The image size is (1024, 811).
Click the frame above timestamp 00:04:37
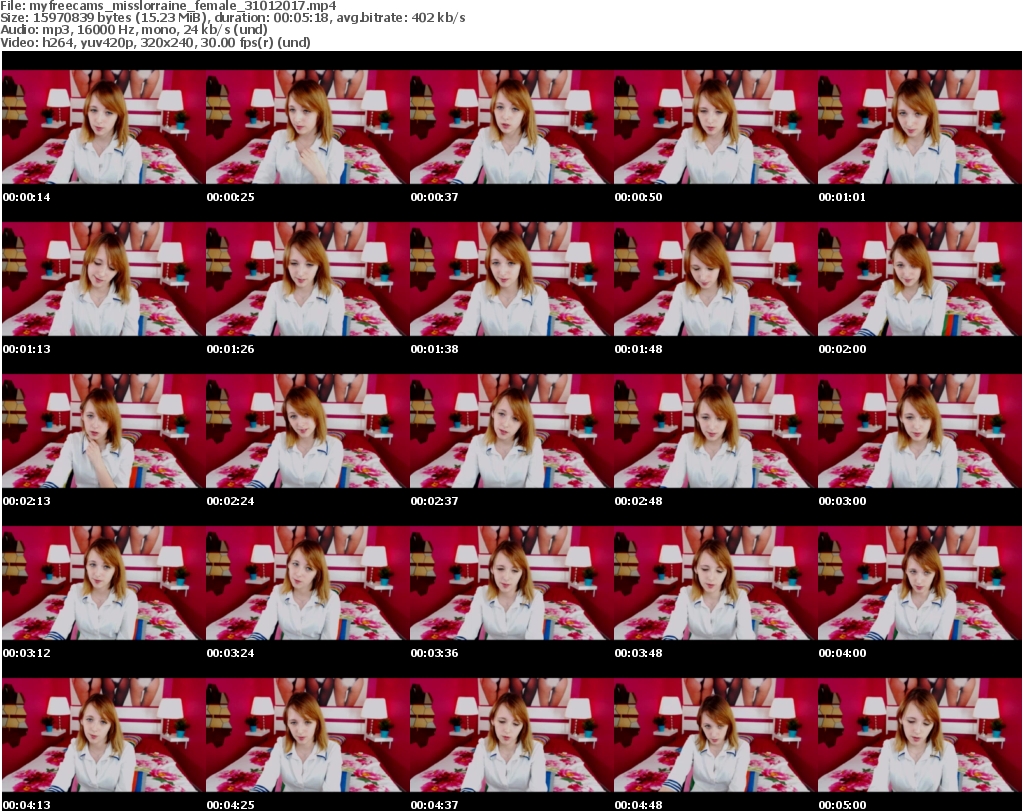[x=511, y=735]
